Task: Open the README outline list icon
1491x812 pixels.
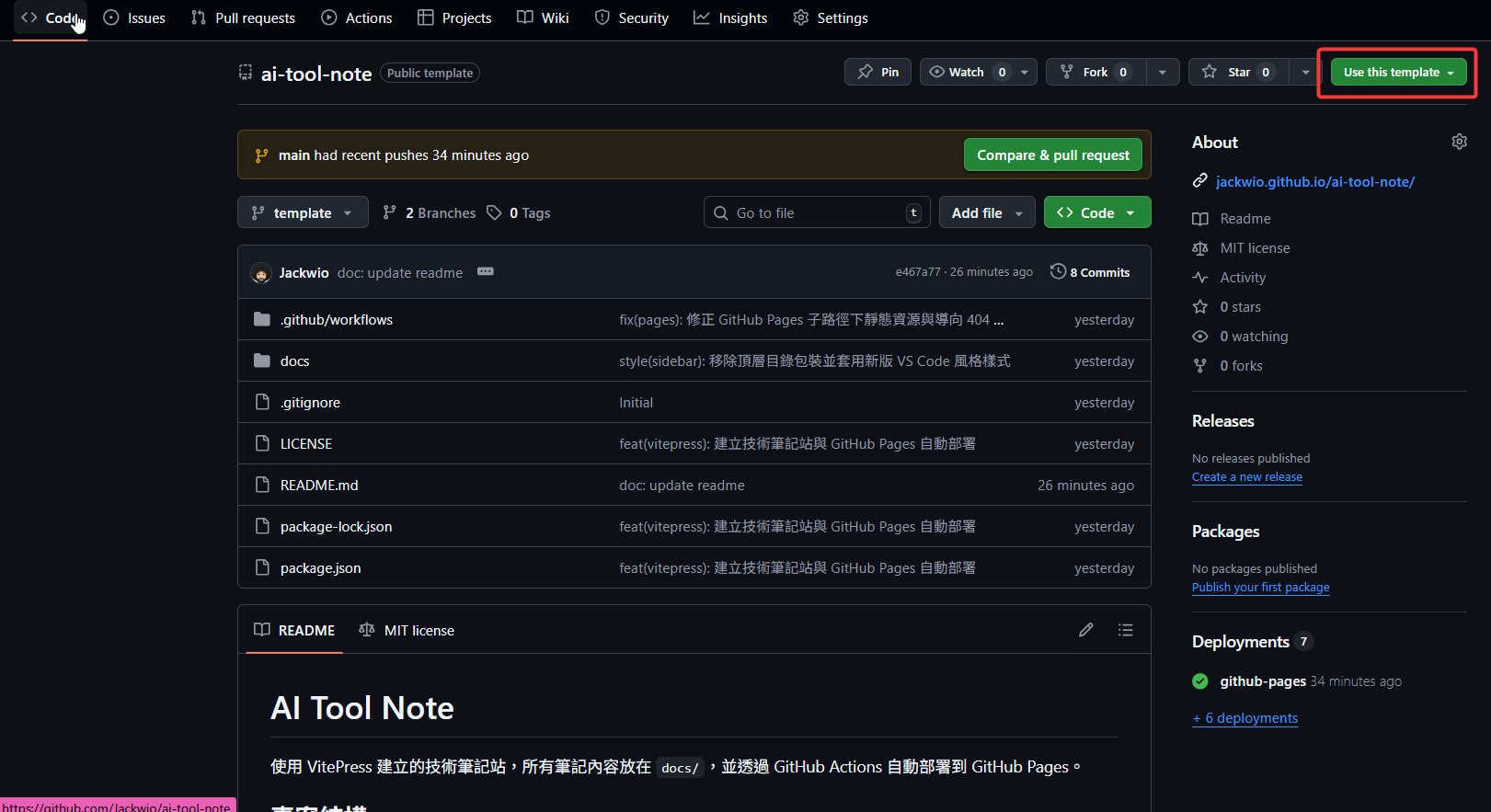Action: click(x=1125, y=630)
